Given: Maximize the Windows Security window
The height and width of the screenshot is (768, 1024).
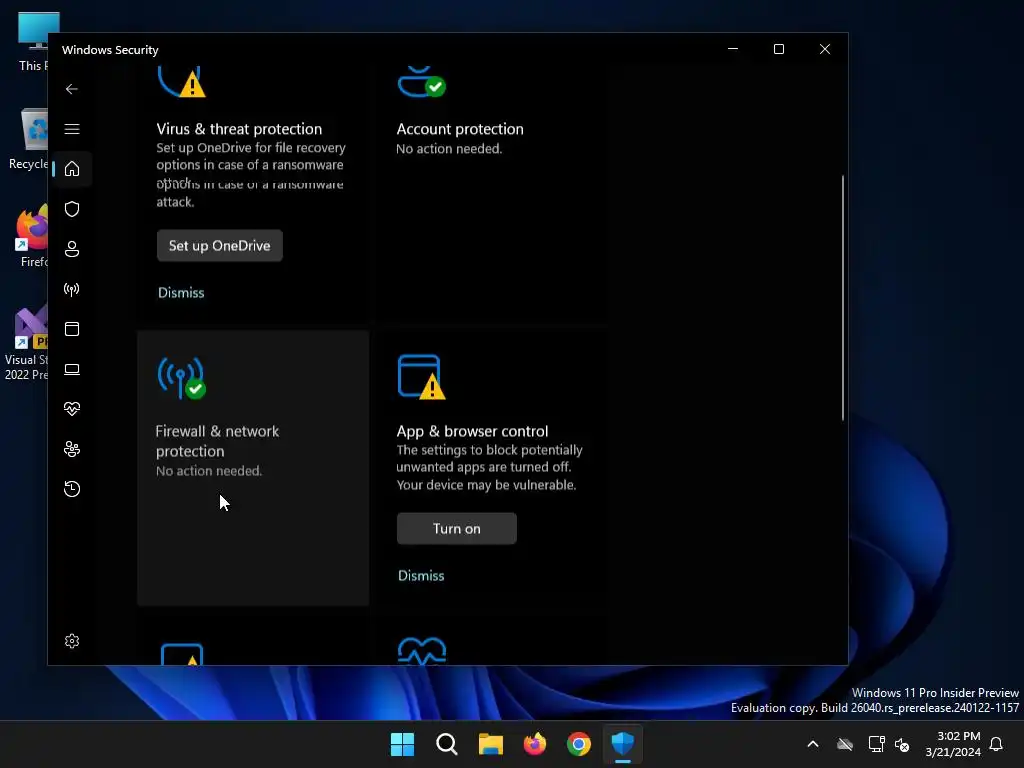Looking at the screenshot, I should click(x=778, y=49).
